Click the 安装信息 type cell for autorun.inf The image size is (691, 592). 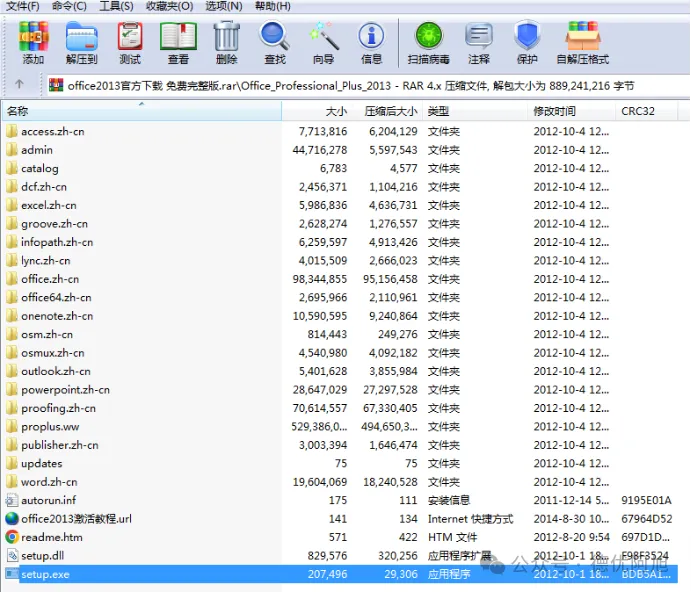pyautogui.click(x=449, y=500)
